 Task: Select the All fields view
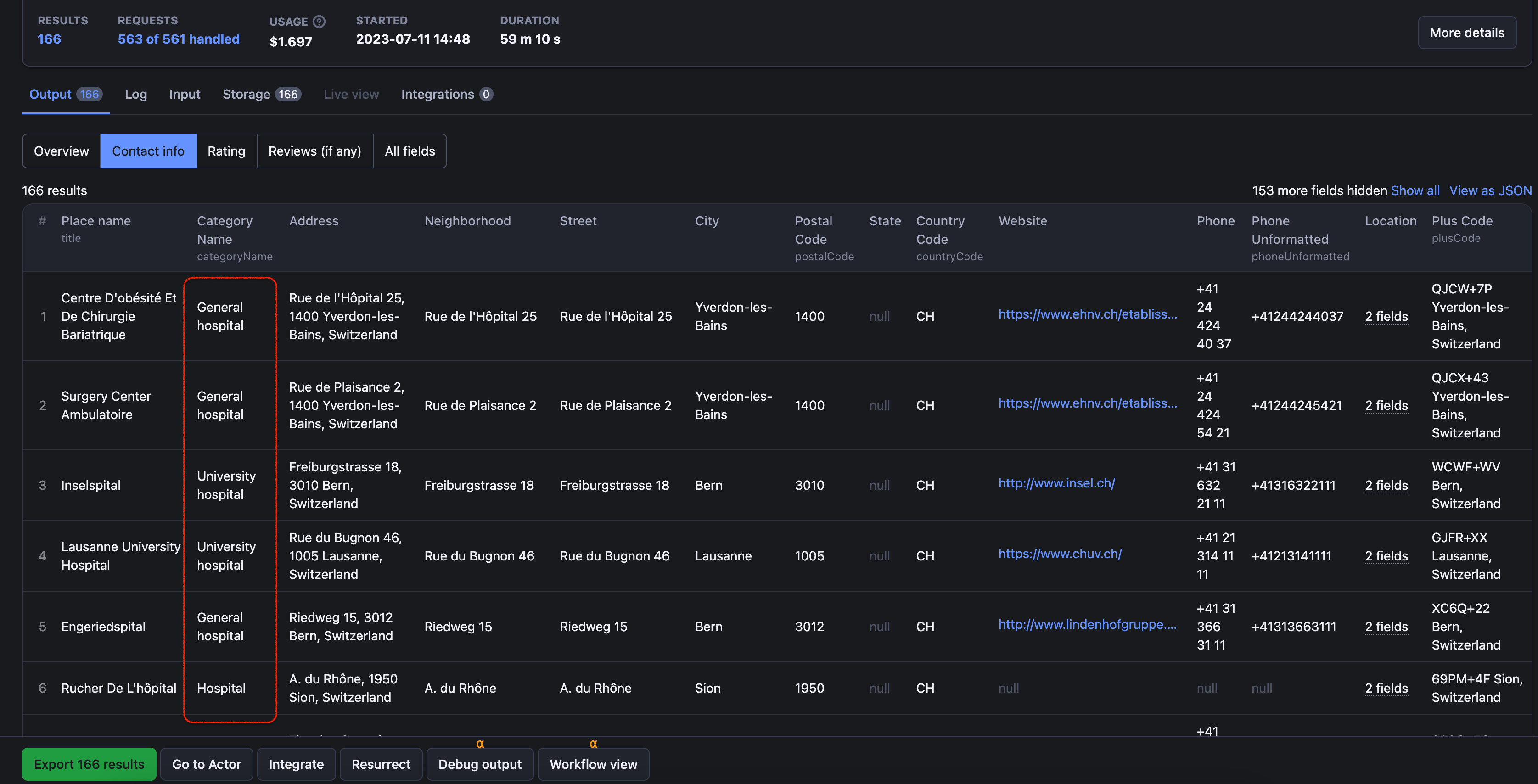410,151
